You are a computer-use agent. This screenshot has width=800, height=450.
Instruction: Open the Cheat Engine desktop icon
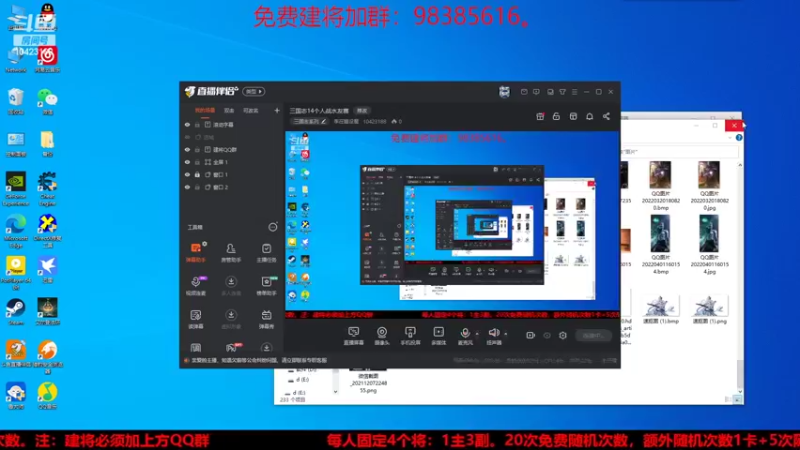[47, 189]
